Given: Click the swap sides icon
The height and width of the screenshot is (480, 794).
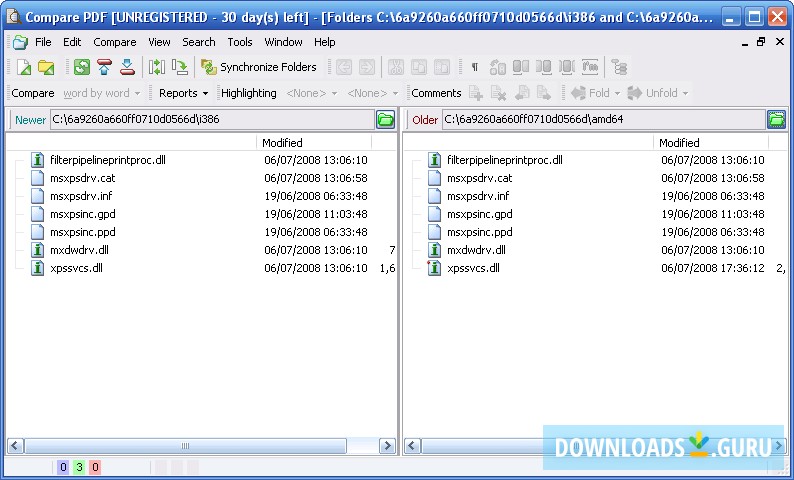Looking at the screenshot, I should pos(157,67).
